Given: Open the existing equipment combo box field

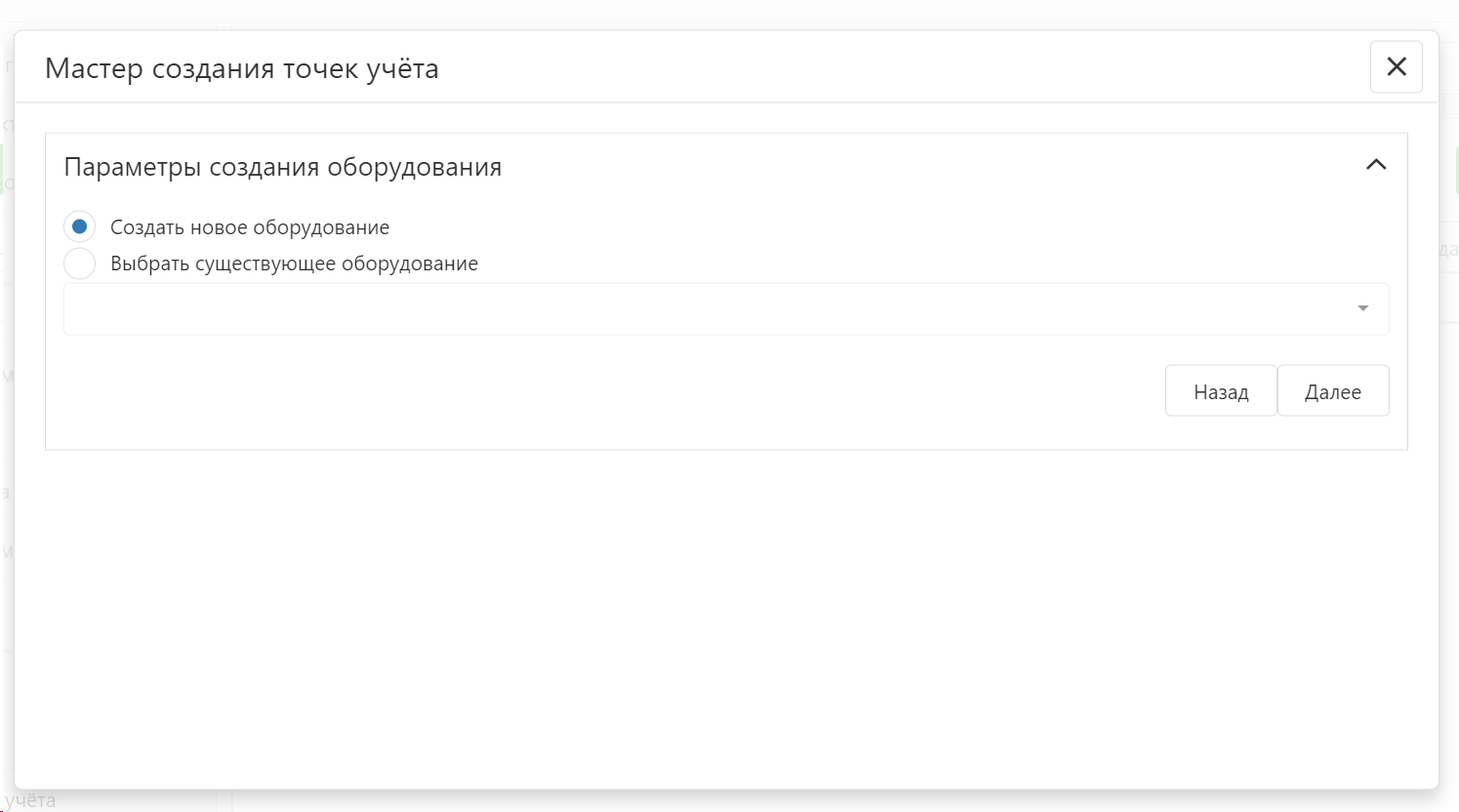Looking at the screenshot, I should click(x=703, y=308).
